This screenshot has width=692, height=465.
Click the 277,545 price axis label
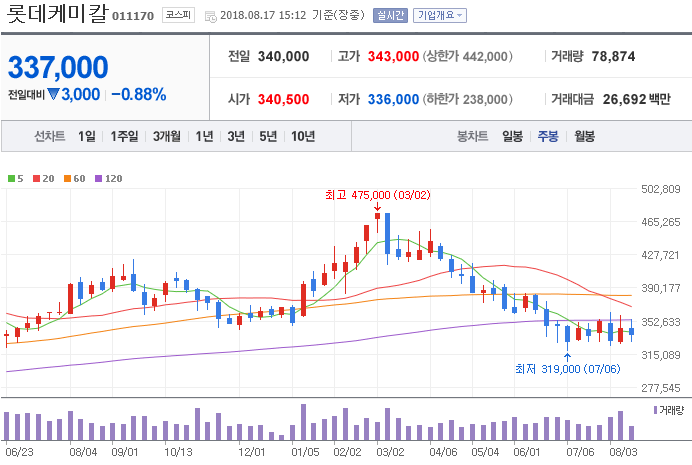[661, 388]
